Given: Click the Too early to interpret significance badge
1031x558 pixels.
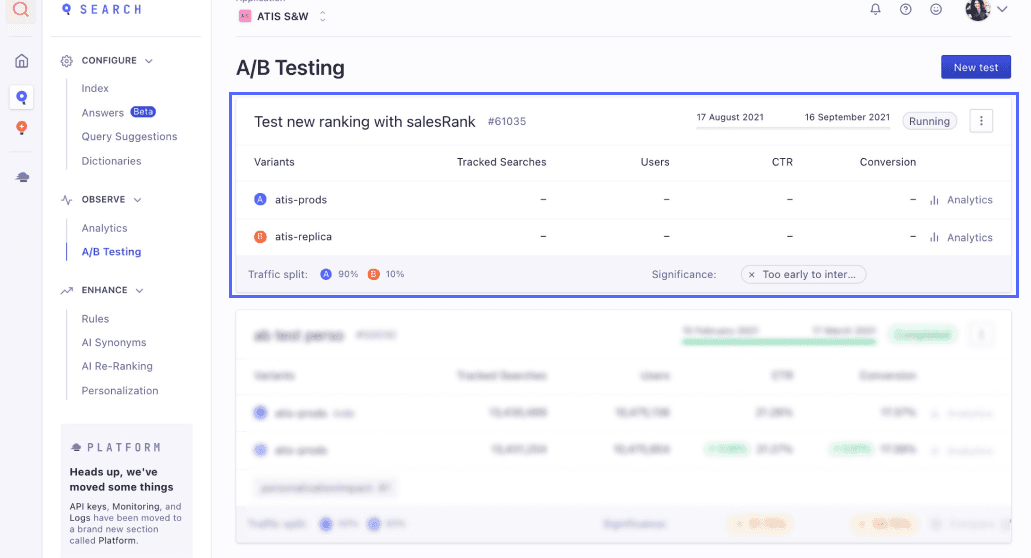Looking at the screenshot, I should point(803,274).
